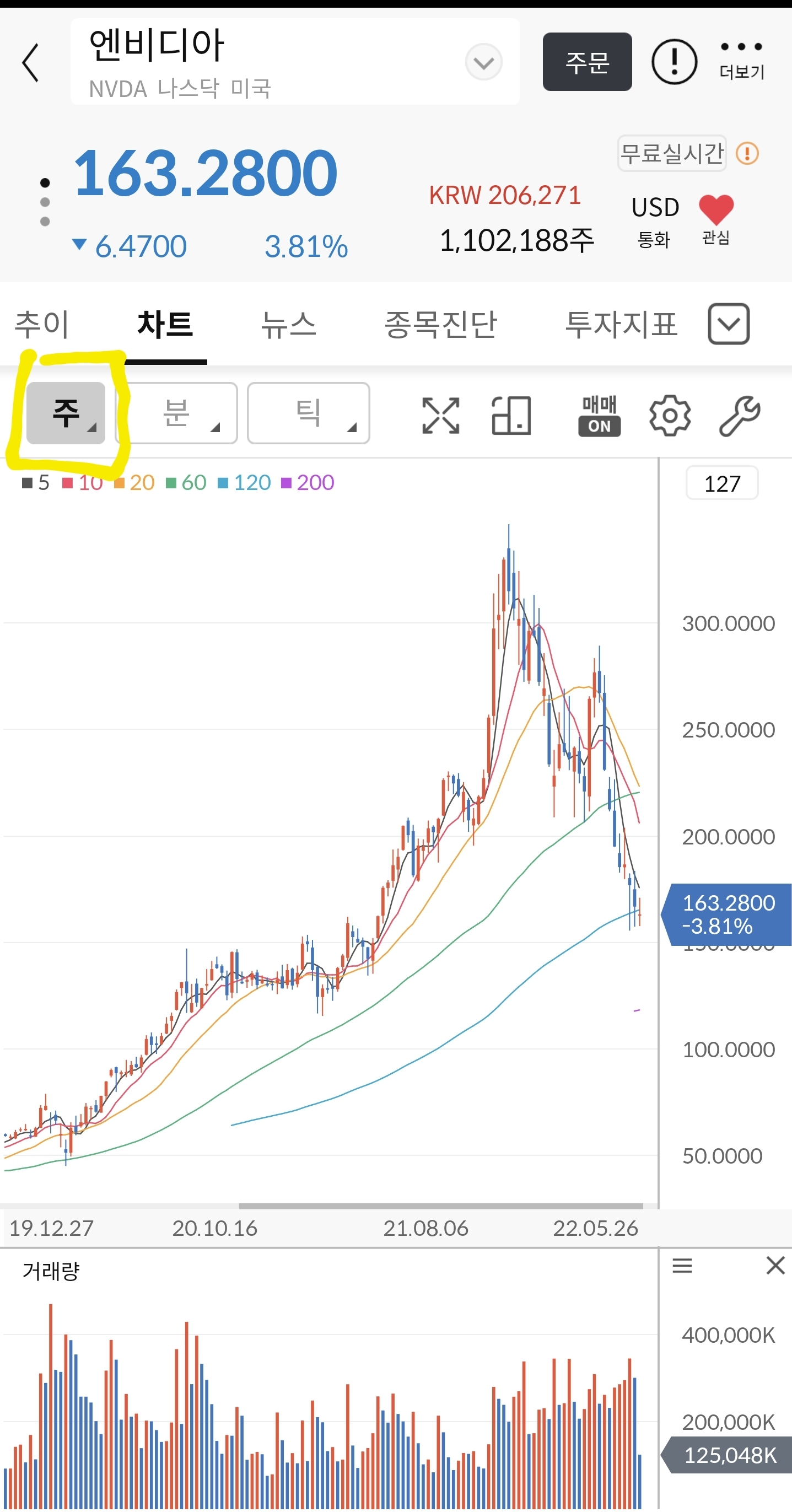Open the 틱 tick period dropdown
This screenshot has height=1512, width=792.
click(309, 413)
